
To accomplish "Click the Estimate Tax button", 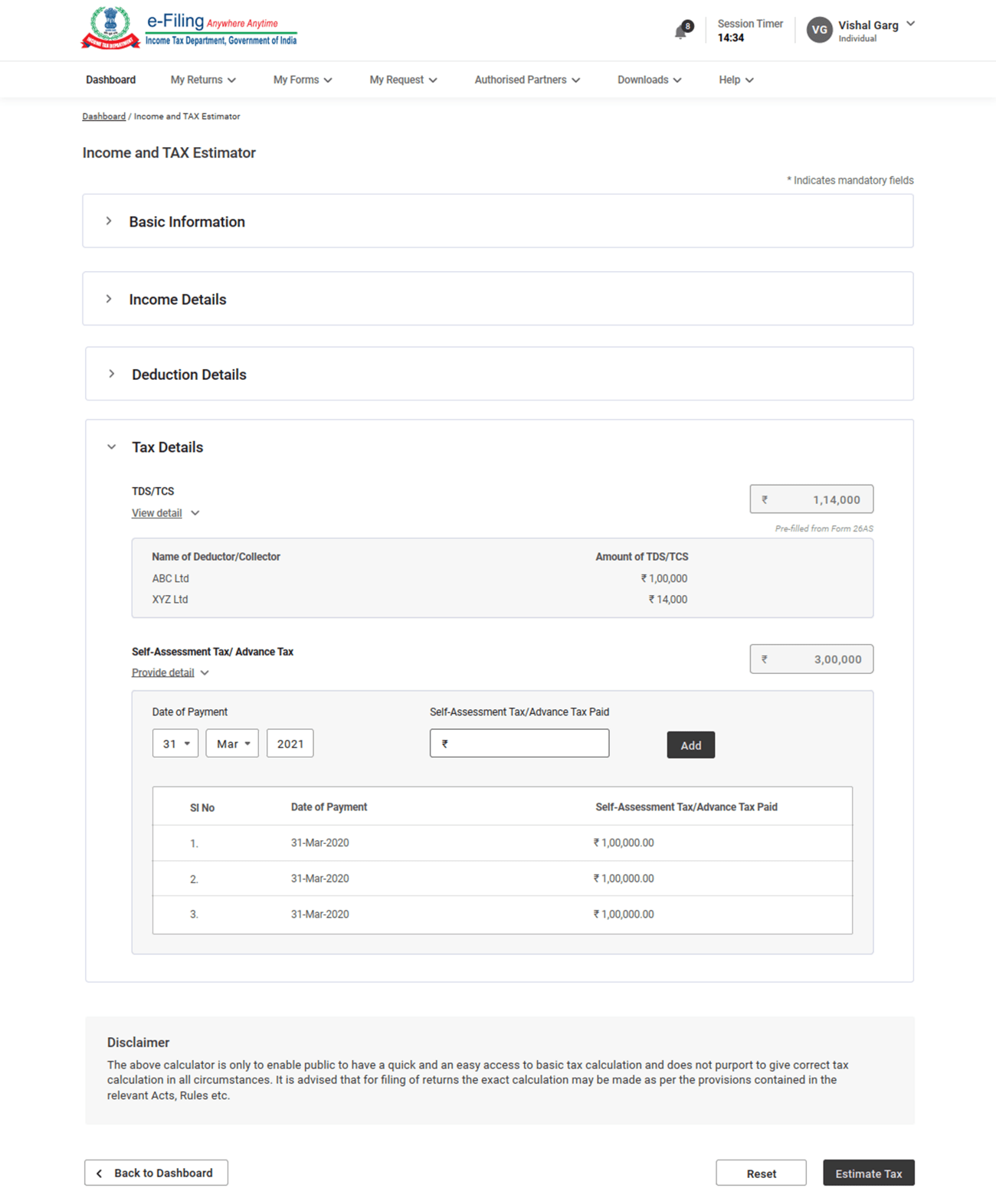I will coord(868,1173).
